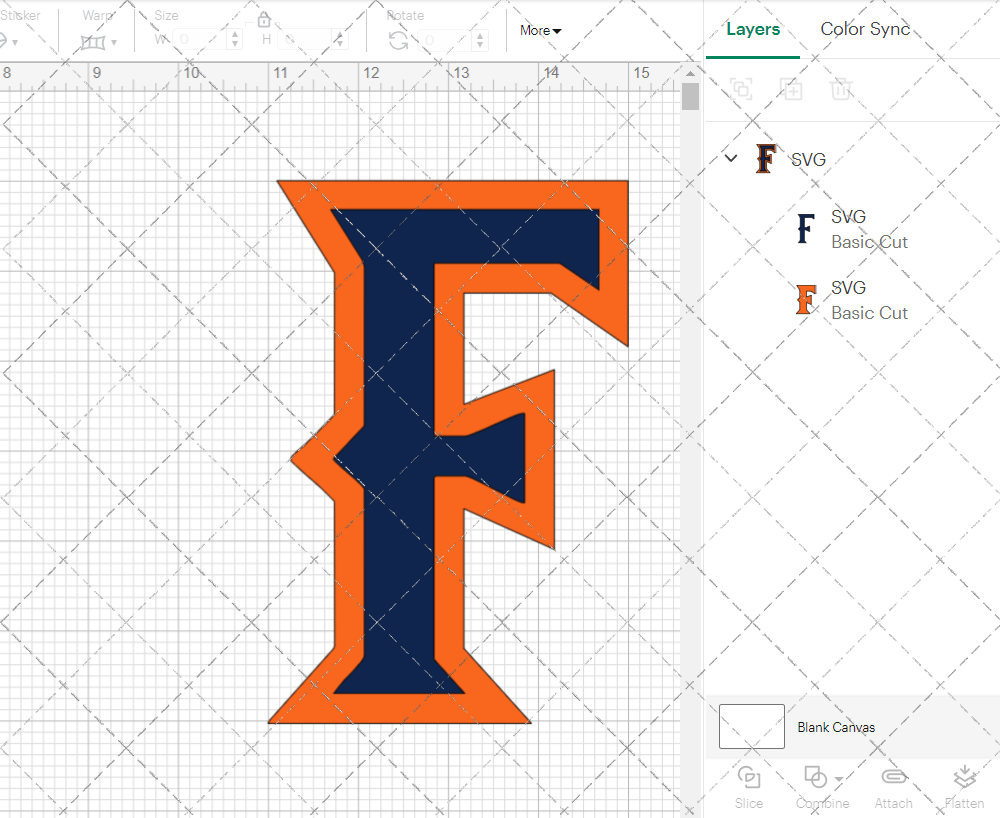Switch to the Color Sync tab
Viewport: 1000px width, 818px height.
click(865, 29)
